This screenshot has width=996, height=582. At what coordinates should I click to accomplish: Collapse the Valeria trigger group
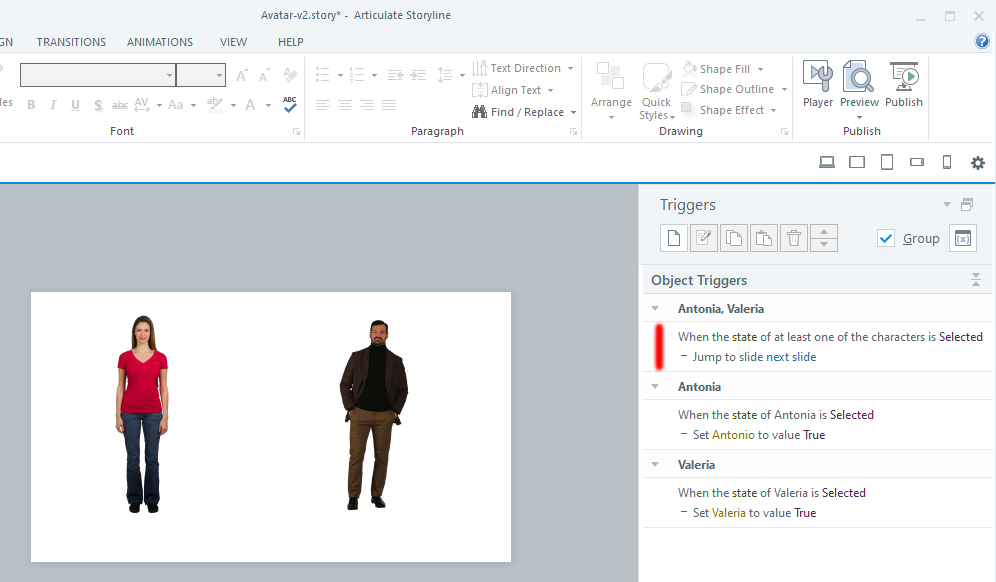(655, 465)
